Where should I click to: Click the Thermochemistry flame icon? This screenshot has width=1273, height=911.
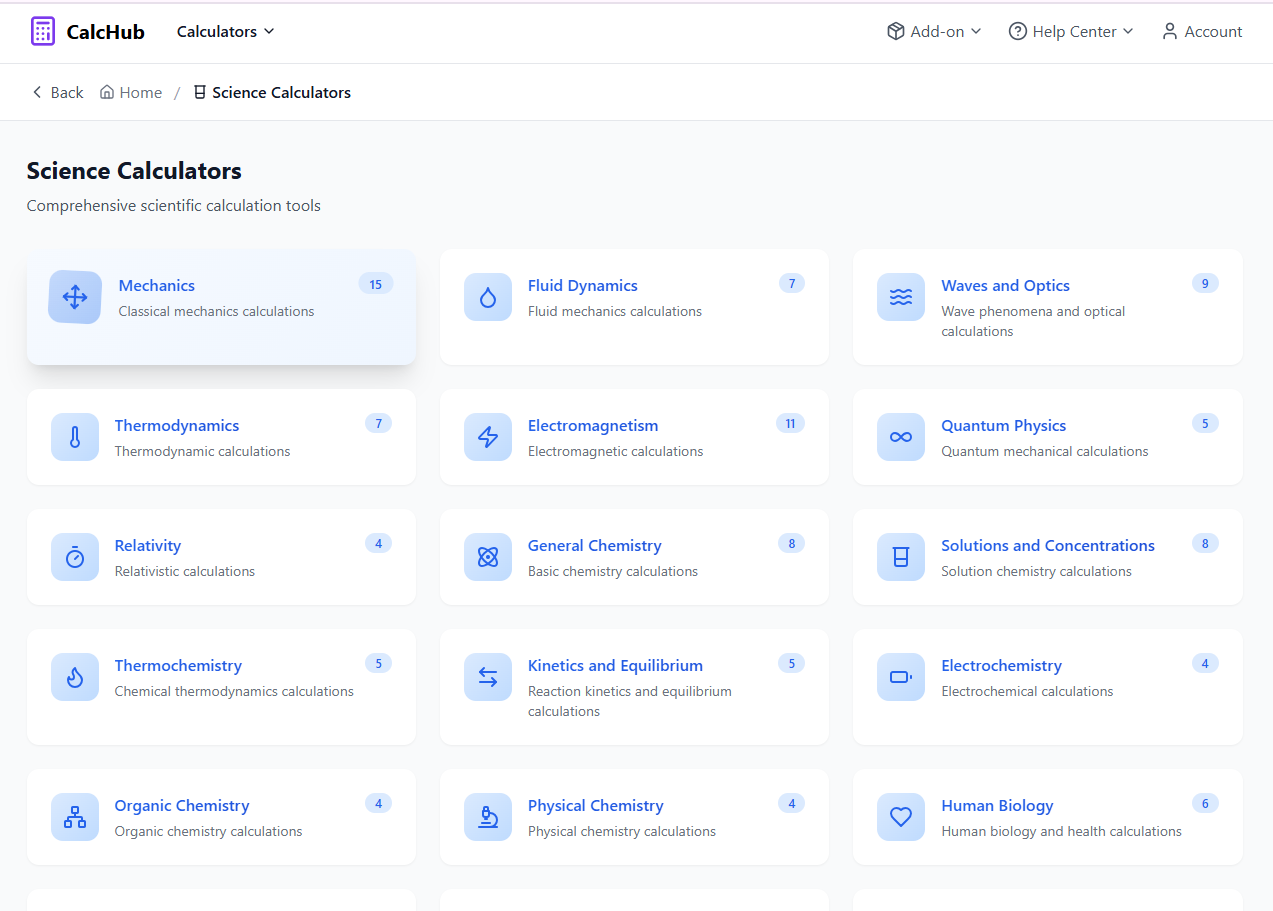coord(75,677)
